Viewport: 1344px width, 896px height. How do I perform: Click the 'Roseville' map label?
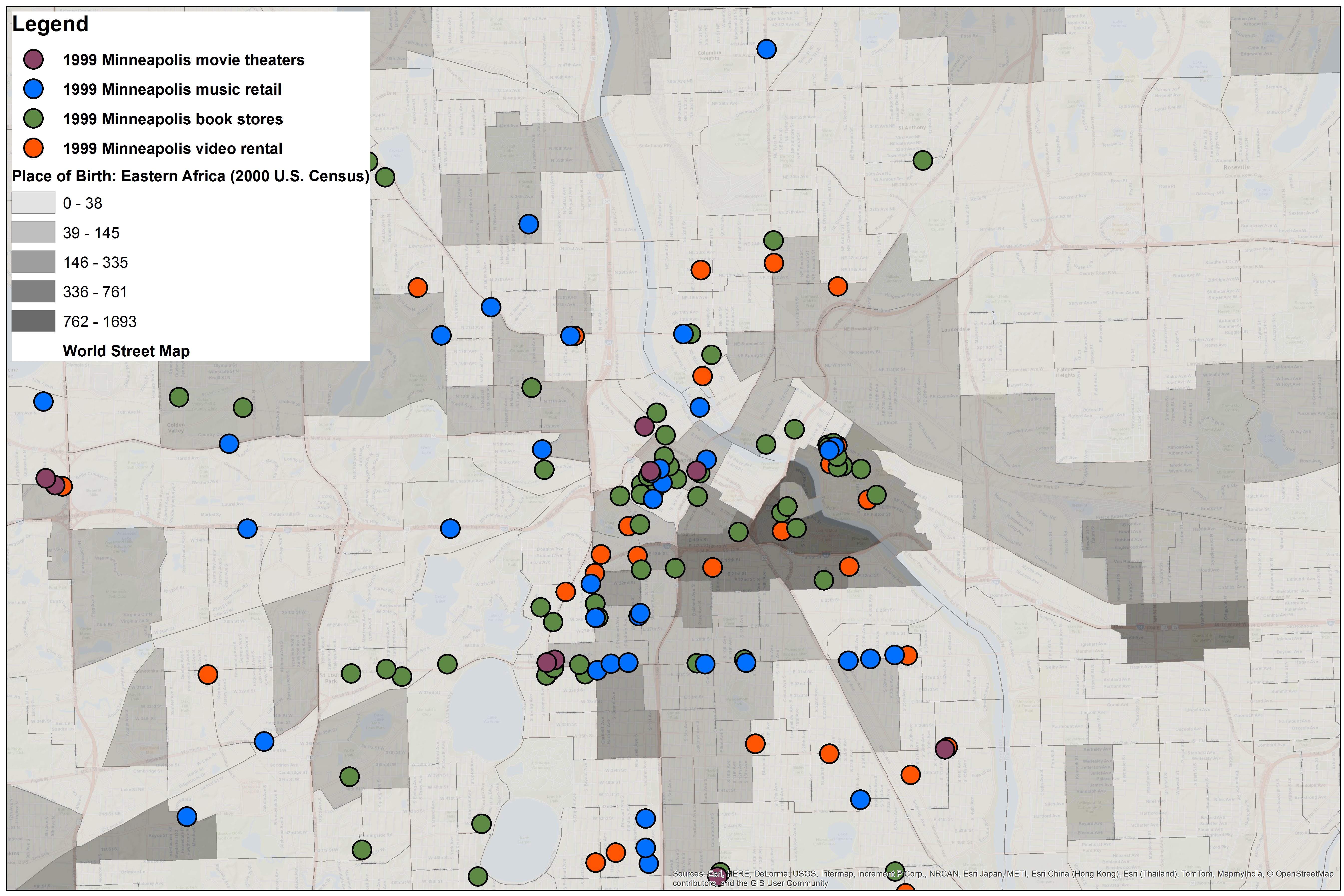(1237, 167)
